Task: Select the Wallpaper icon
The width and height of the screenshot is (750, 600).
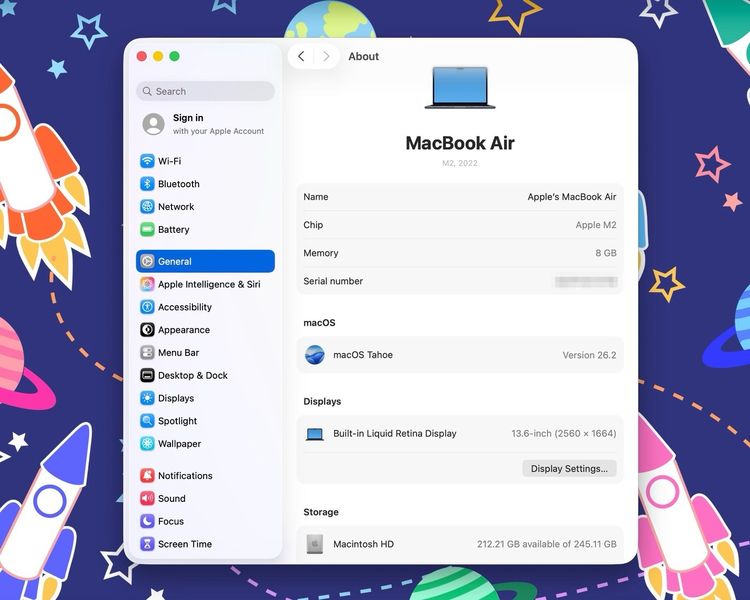Action: (147, 444)
